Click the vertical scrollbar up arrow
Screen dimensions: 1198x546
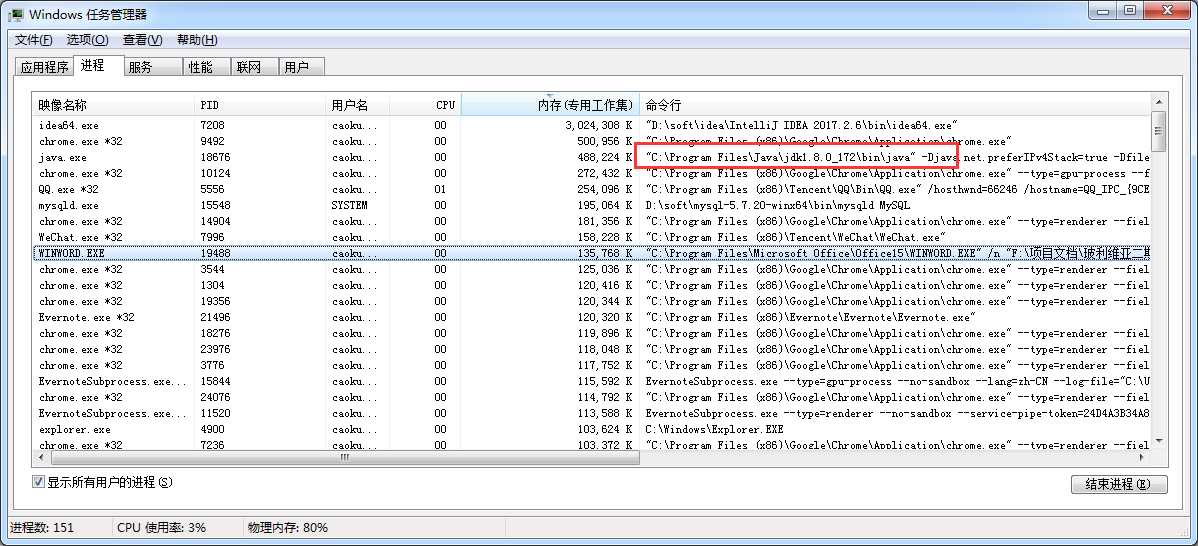[1158, 102]
